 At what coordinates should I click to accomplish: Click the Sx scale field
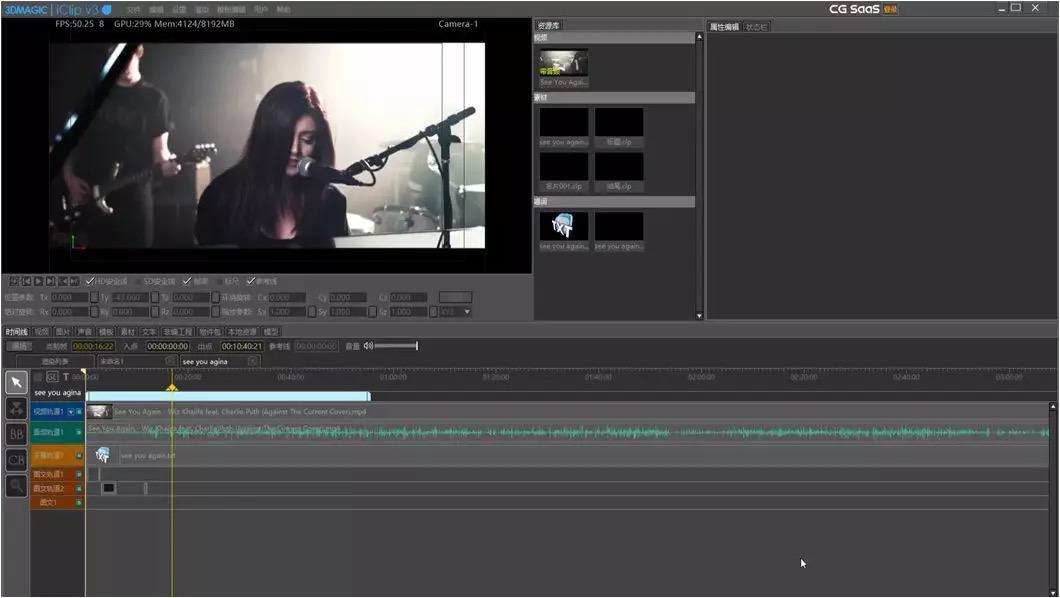288,312
